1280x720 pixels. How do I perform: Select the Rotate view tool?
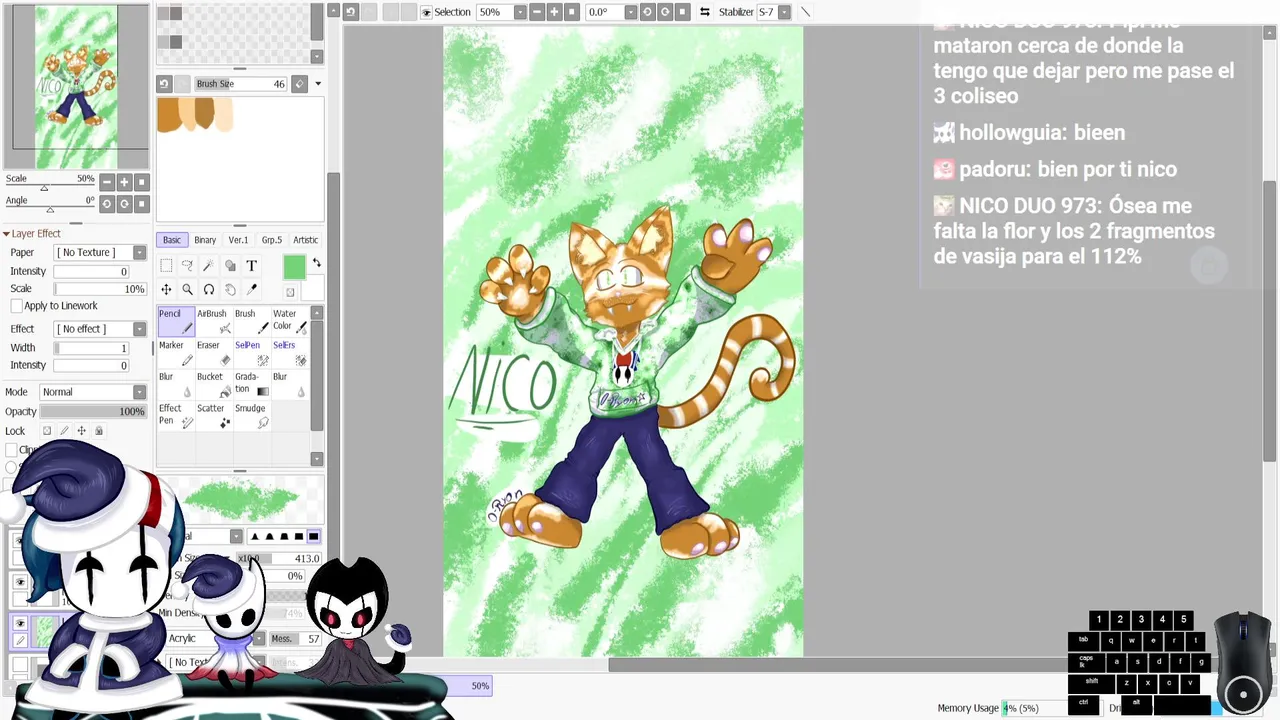pos(208,289)
